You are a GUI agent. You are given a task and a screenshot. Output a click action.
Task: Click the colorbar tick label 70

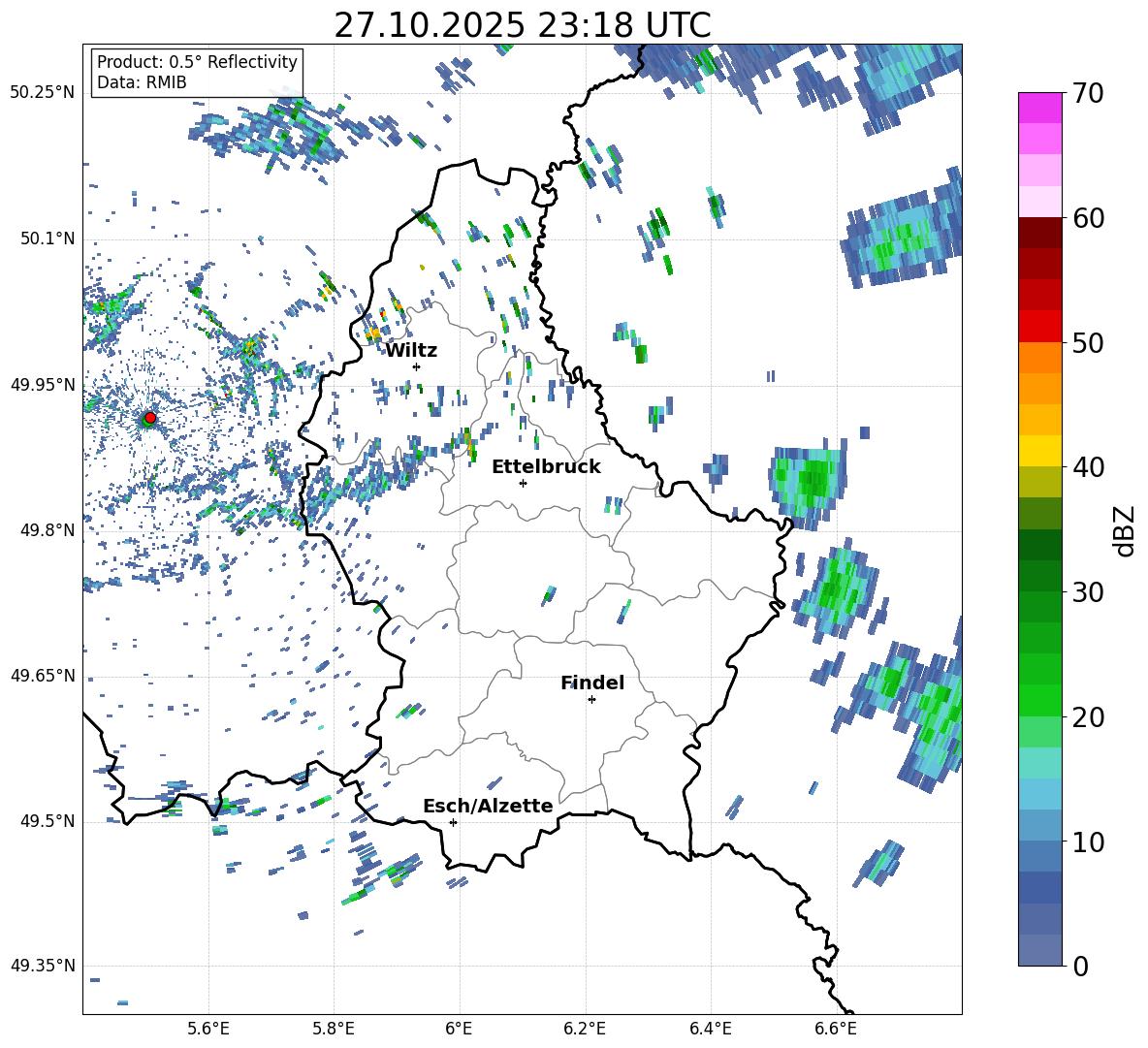1088,93
